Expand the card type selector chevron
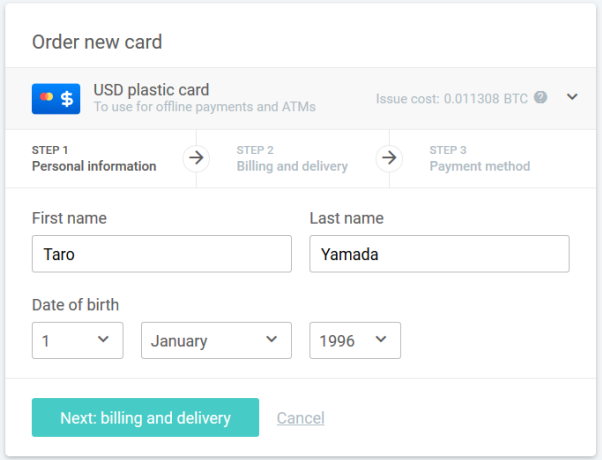The height and width of the screenshot is (460, 602). pos(572,97)
